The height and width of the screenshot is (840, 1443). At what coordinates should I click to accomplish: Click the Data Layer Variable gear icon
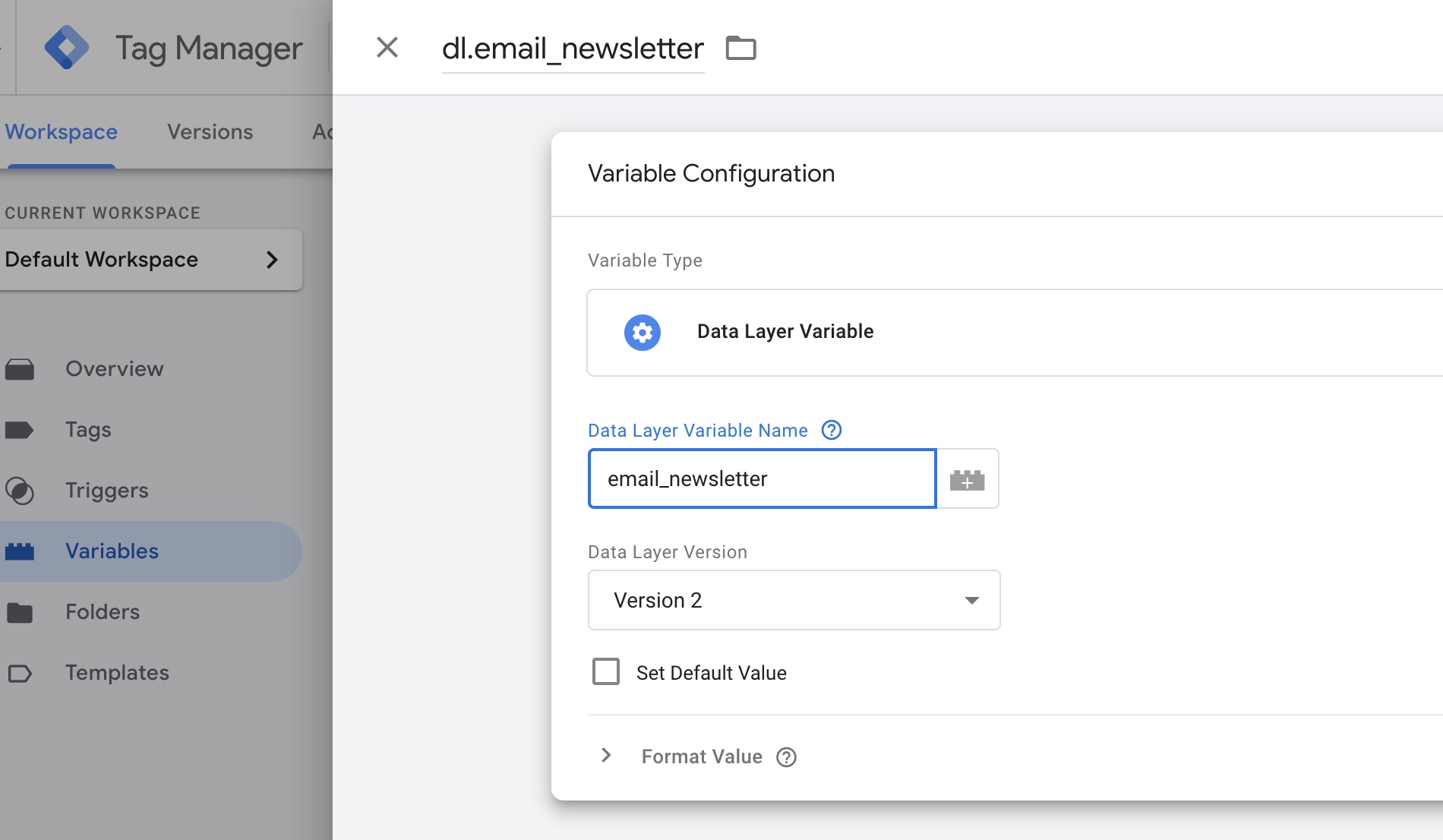(x=643, y=333)
